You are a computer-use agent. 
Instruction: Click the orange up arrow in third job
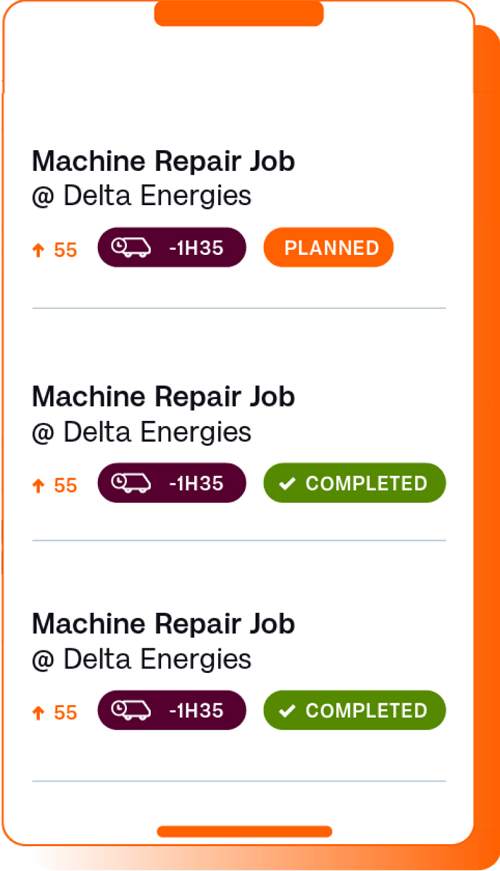[38, 713]
